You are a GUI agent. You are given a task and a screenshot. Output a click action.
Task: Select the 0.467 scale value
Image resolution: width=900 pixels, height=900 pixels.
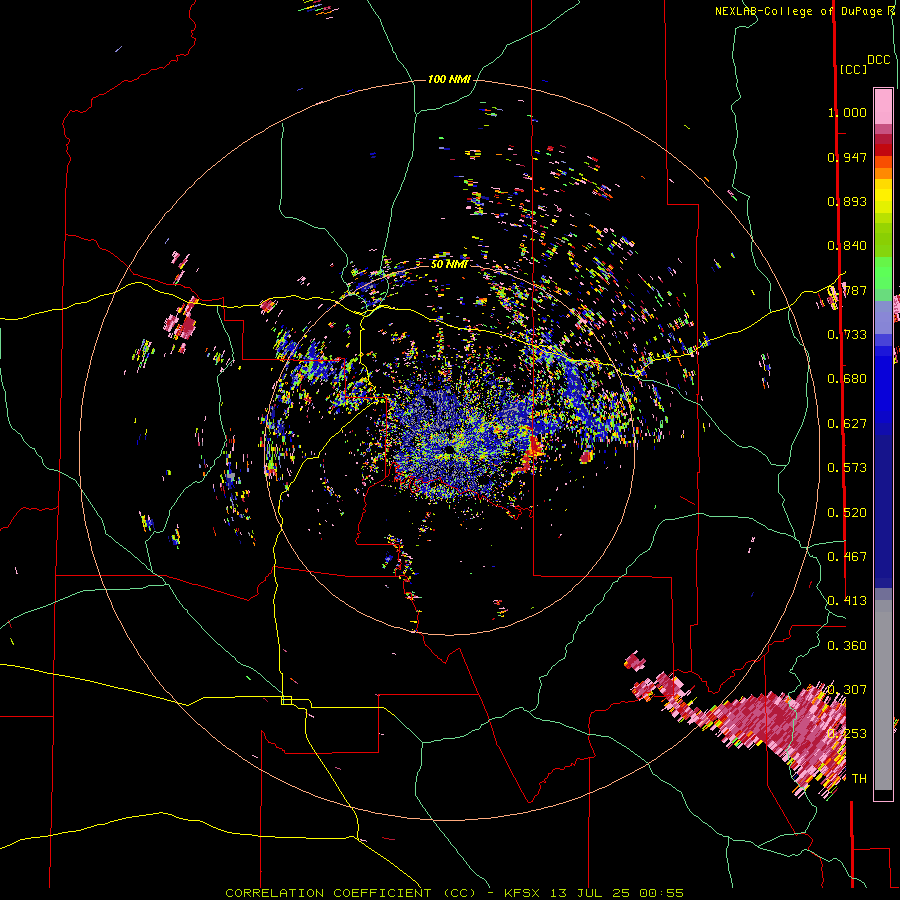tap(847, 557)
